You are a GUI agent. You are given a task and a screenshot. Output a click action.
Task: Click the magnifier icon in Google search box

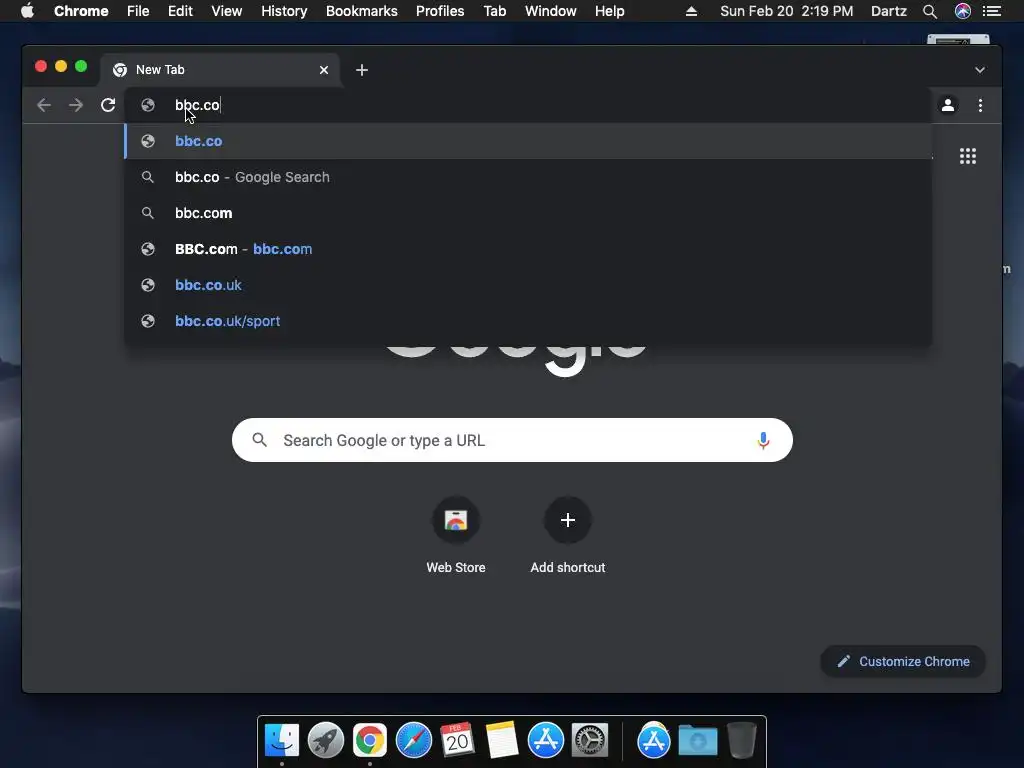pos(259,440)
